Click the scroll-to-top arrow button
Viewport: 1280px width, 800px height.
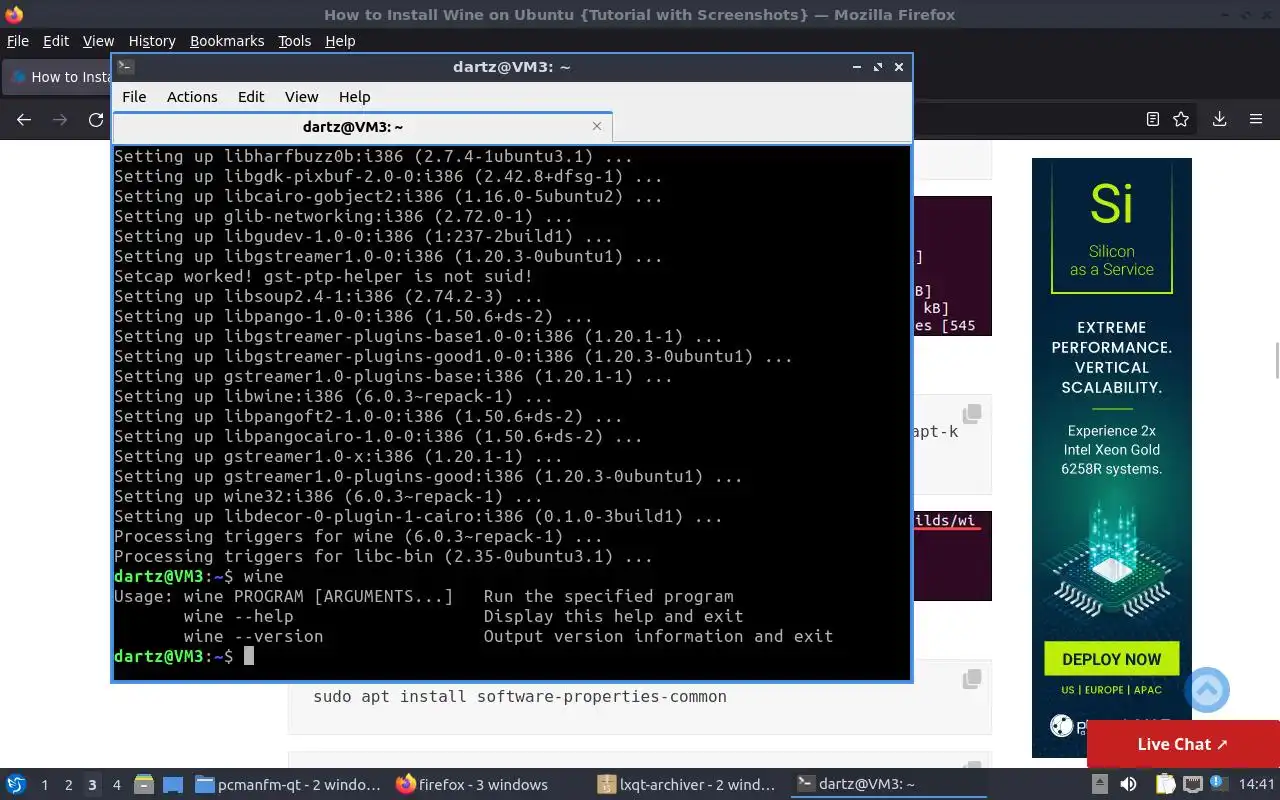point(1207,690)
